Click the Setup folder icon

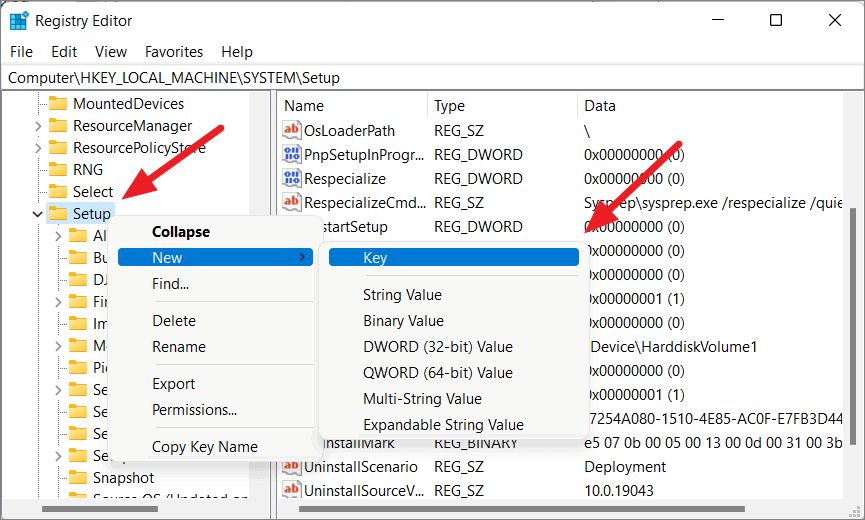tap(57, 213)
